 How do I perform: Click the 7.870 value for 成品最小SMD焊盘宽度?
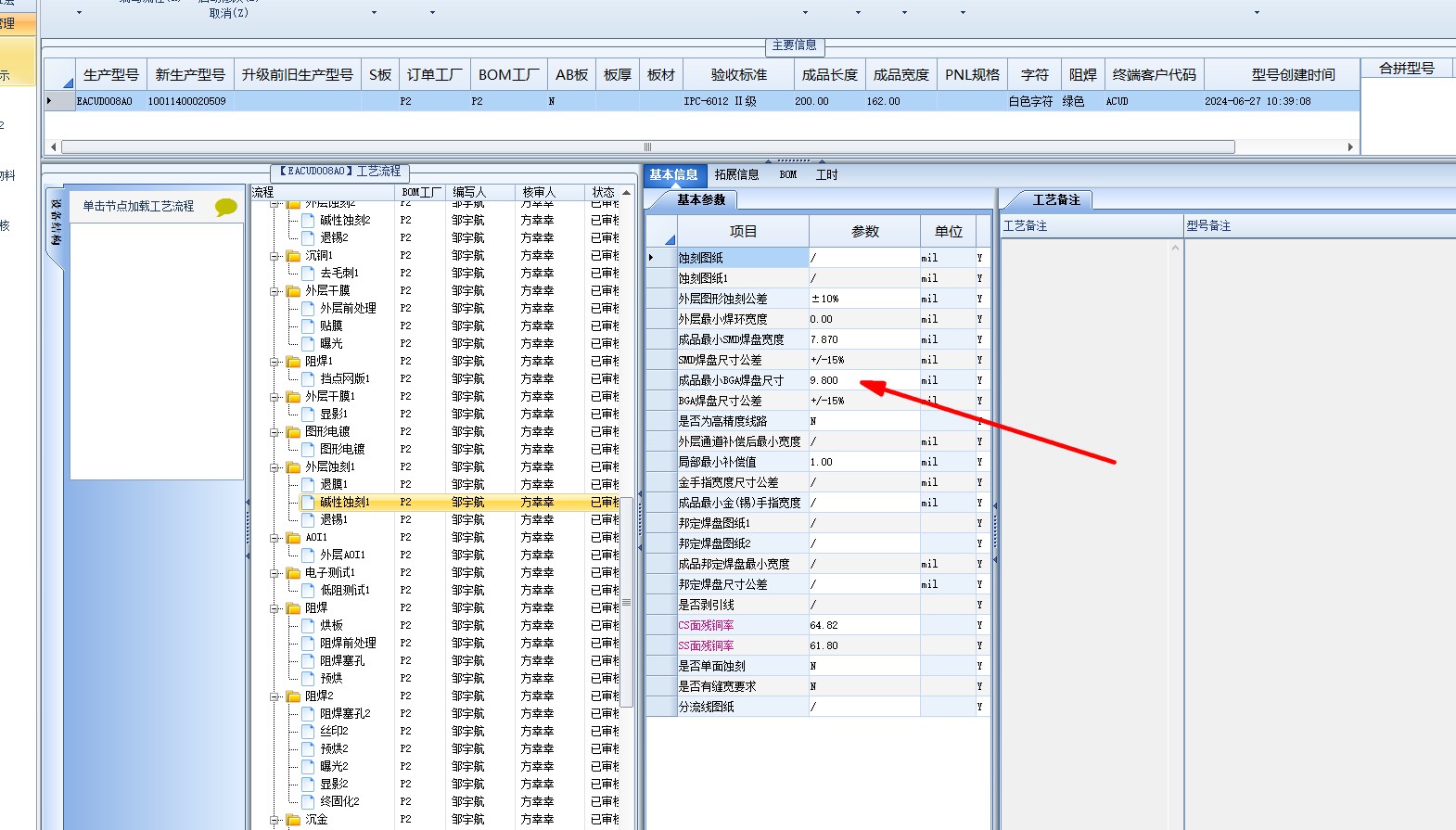tap(864, 339)
